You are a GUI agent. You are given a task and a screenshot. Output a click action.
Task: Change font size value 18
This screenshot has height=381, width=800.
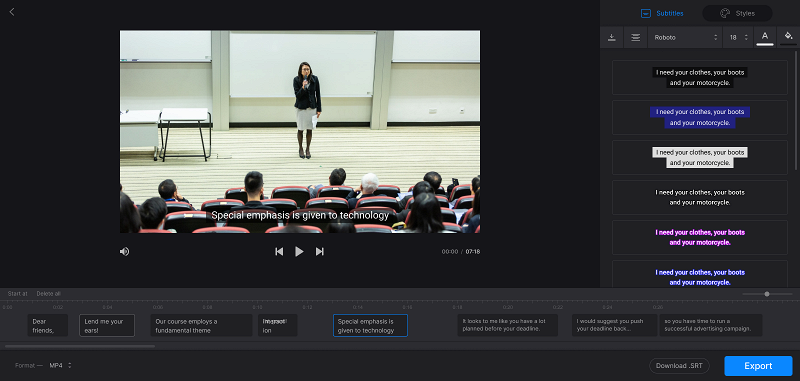point(738,37)
